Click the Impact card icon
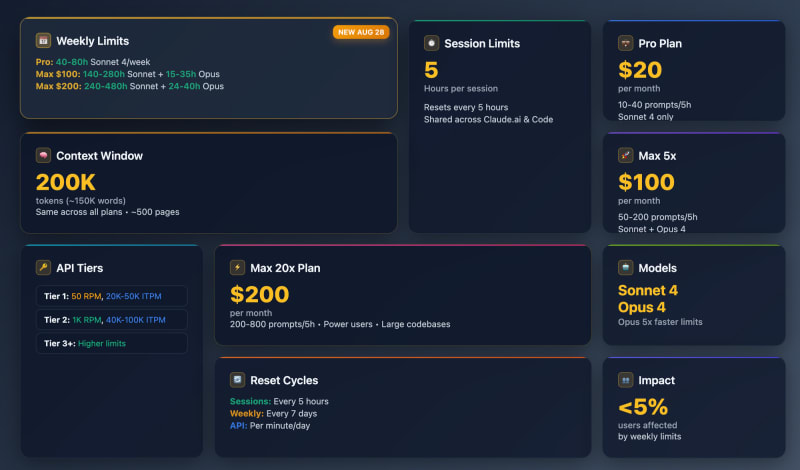Viewport: 800px width, 470px height. [625, 380]
